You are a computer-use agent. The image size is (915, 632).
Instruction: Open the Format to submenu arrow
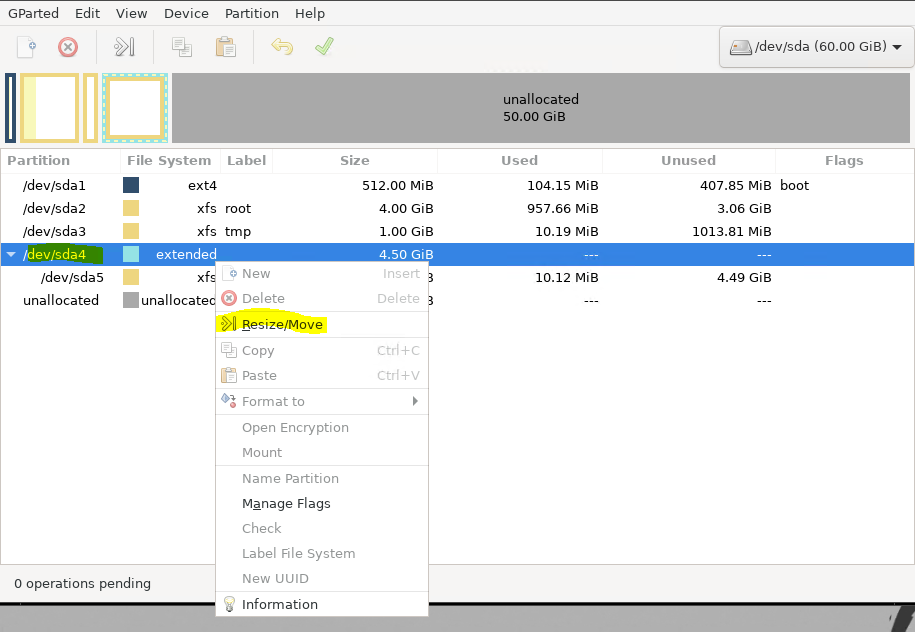point(415,401)
